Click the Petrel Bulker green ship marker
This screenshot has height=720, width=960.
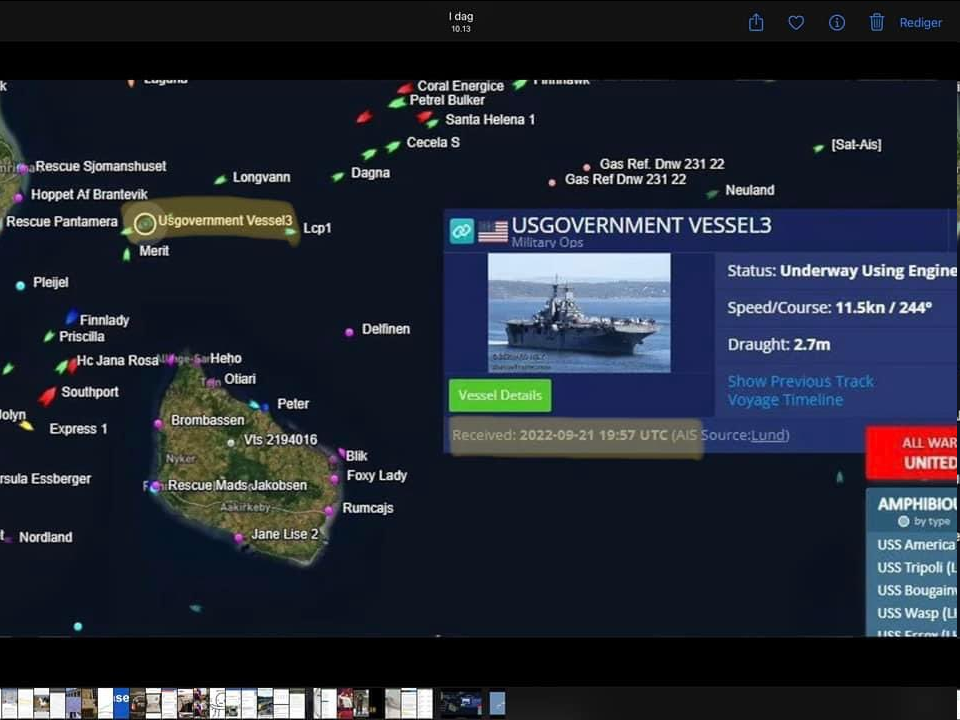397,103
